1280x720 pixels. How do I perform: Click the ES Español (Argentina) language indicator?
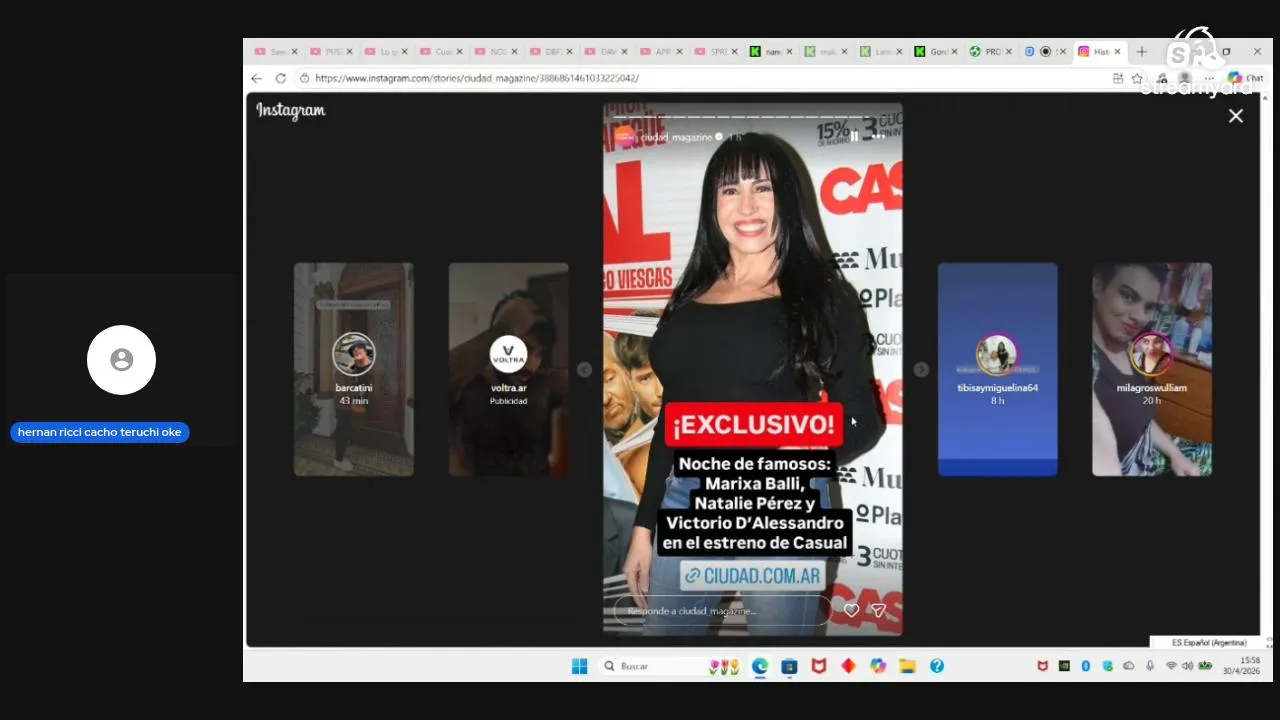tap(1209, 642)
